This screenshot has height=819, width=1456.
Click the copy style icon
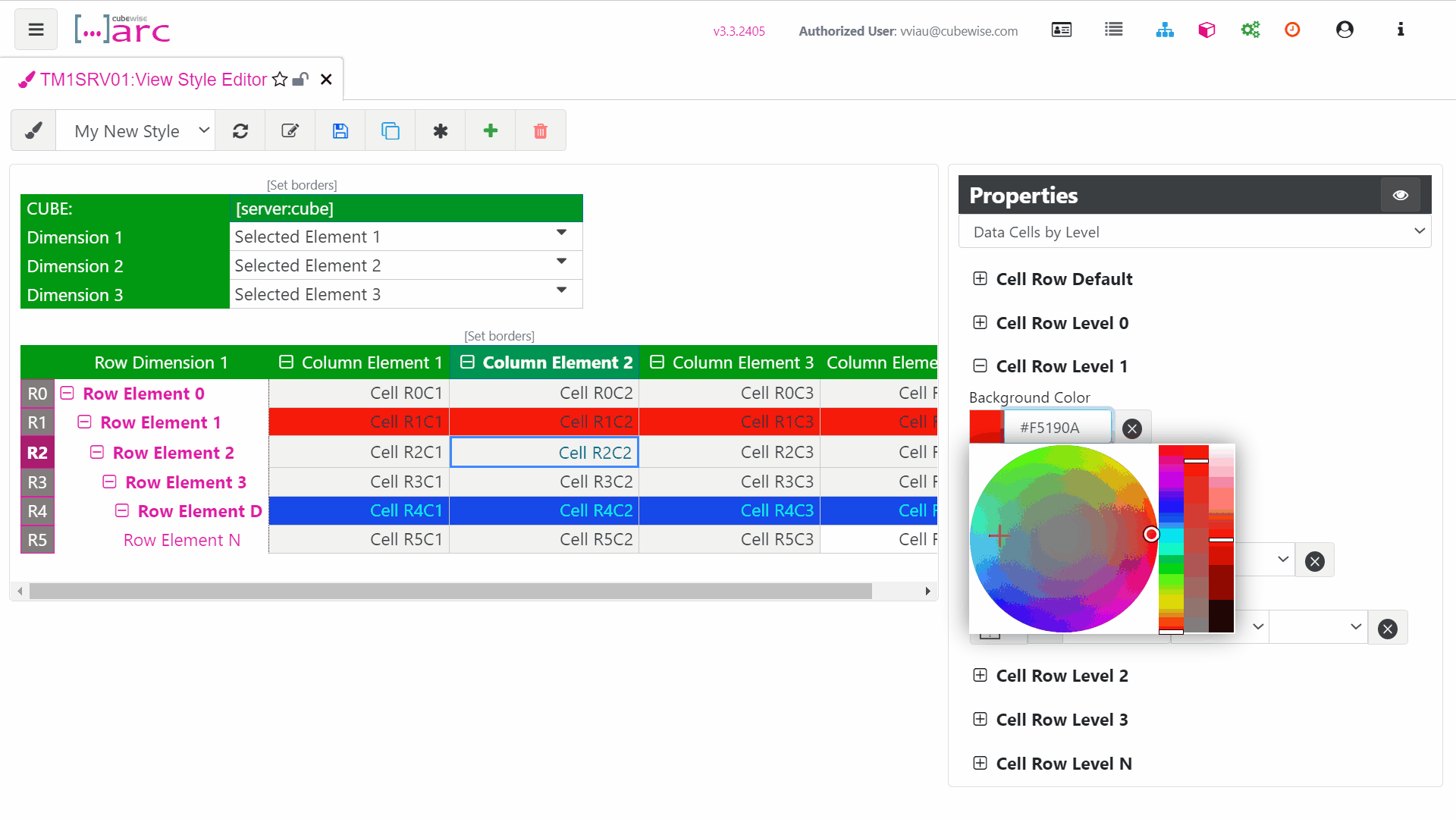[391, 131]
